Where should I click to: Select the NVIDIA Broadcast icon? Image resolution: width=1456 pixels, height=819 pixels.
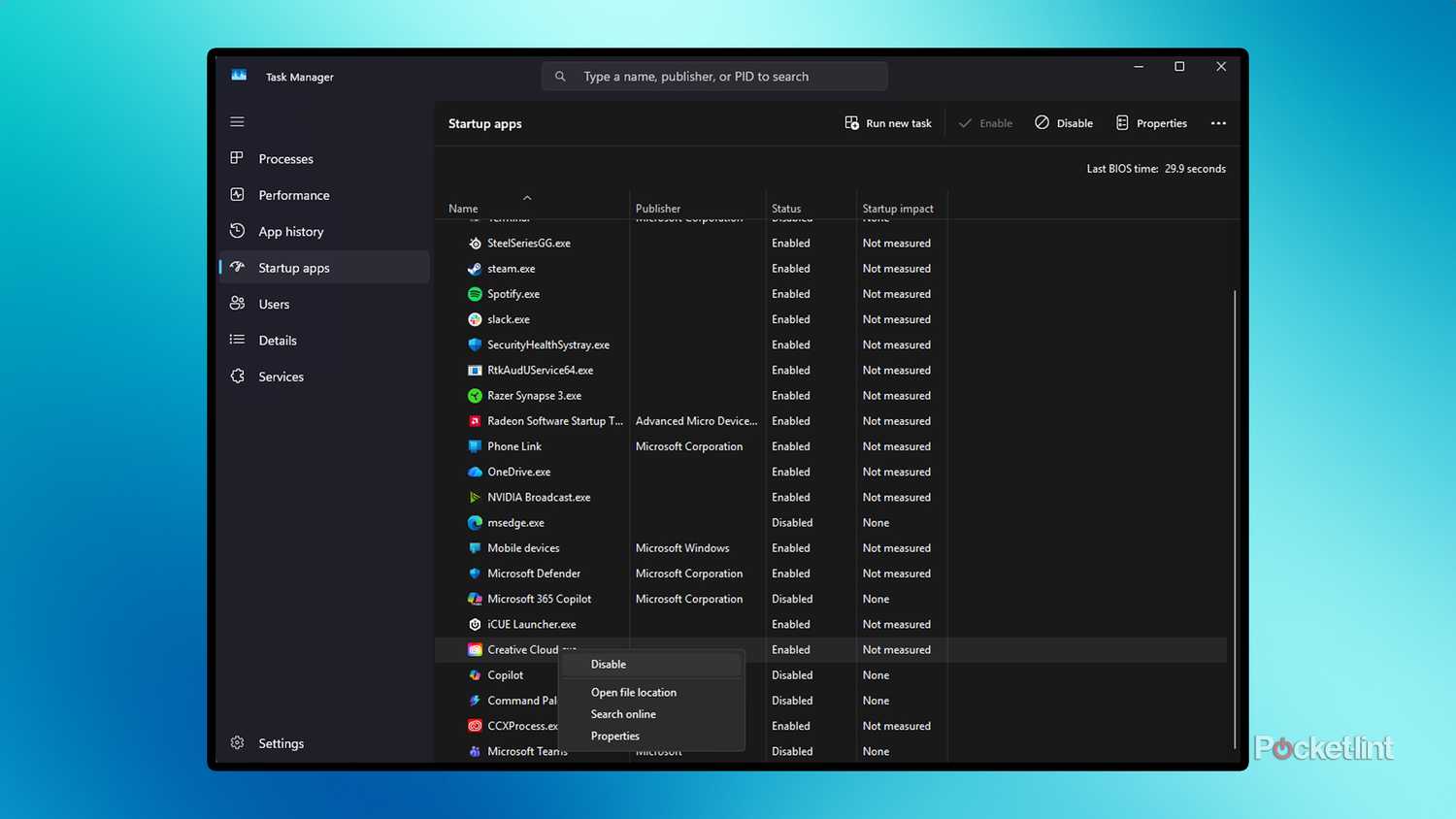click(x=475, y=497)
